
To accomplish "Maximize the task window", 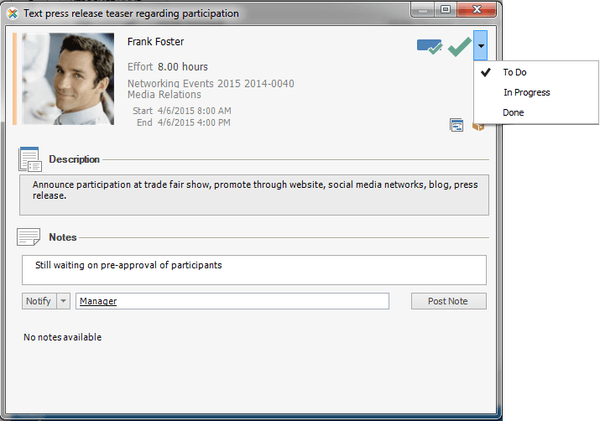I will click(445, 10).
